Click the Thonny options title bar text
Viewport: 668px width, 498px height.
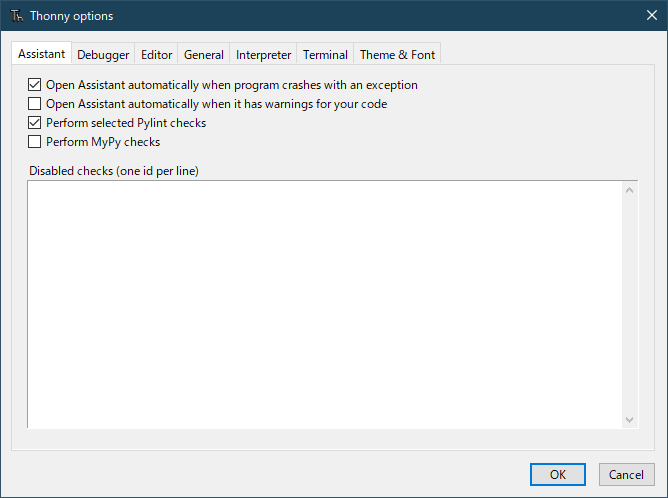coord(72,16)
